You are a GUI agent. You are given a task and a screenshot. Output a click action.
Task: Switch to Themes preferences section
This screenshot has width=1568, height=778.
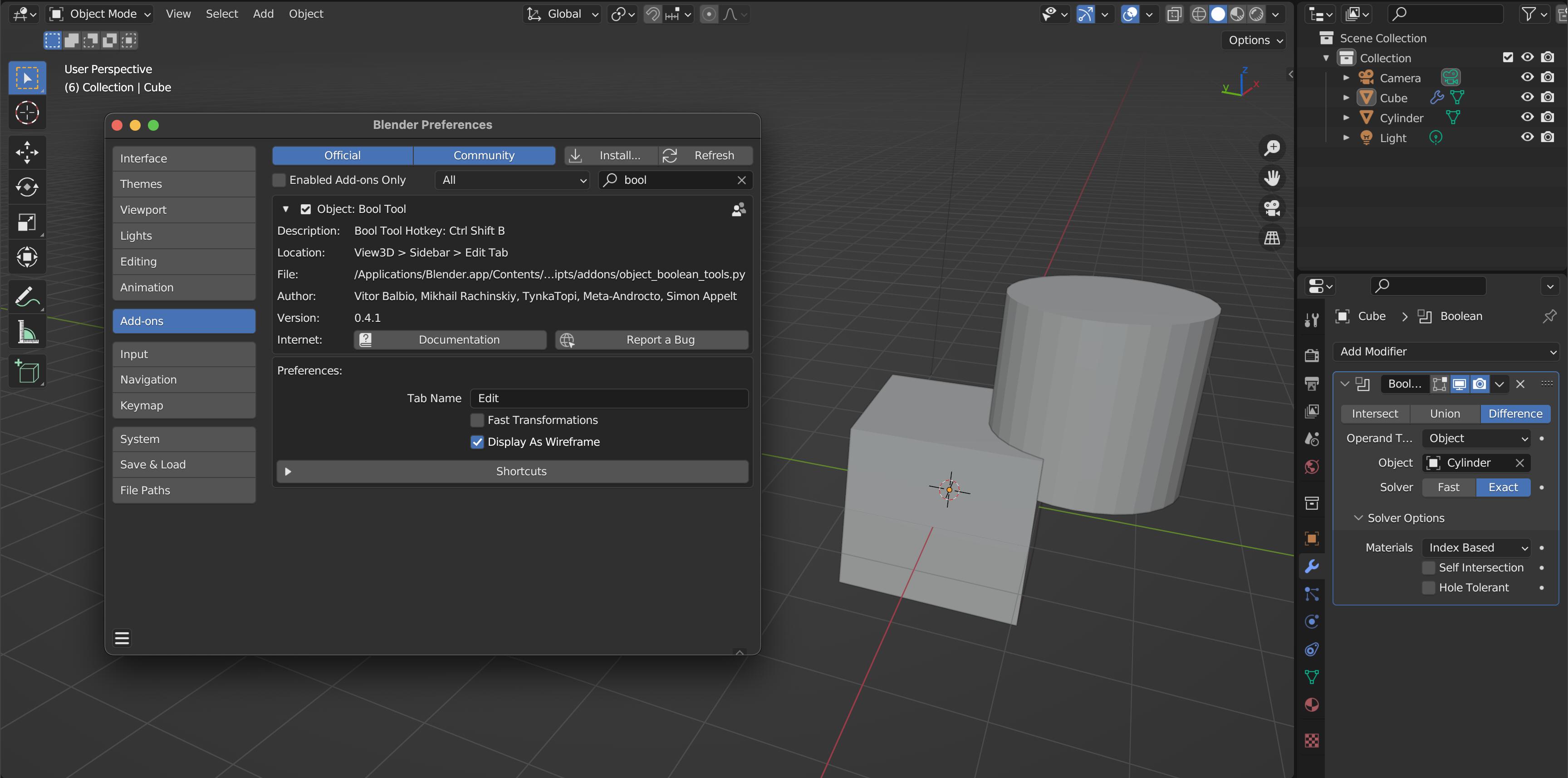coord(184,184)
